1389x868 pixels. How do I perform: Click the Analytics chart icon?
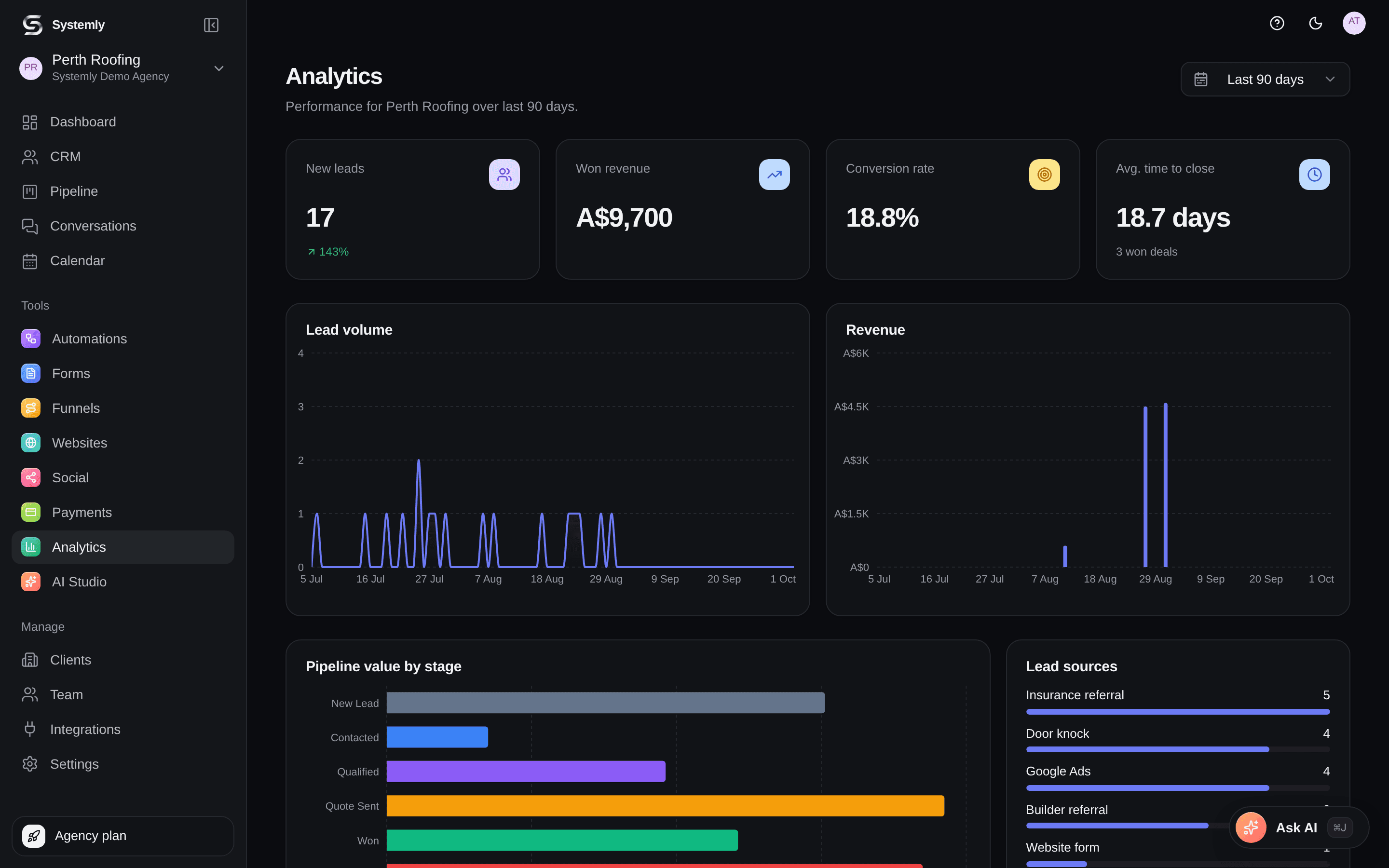tap(31, 547)
